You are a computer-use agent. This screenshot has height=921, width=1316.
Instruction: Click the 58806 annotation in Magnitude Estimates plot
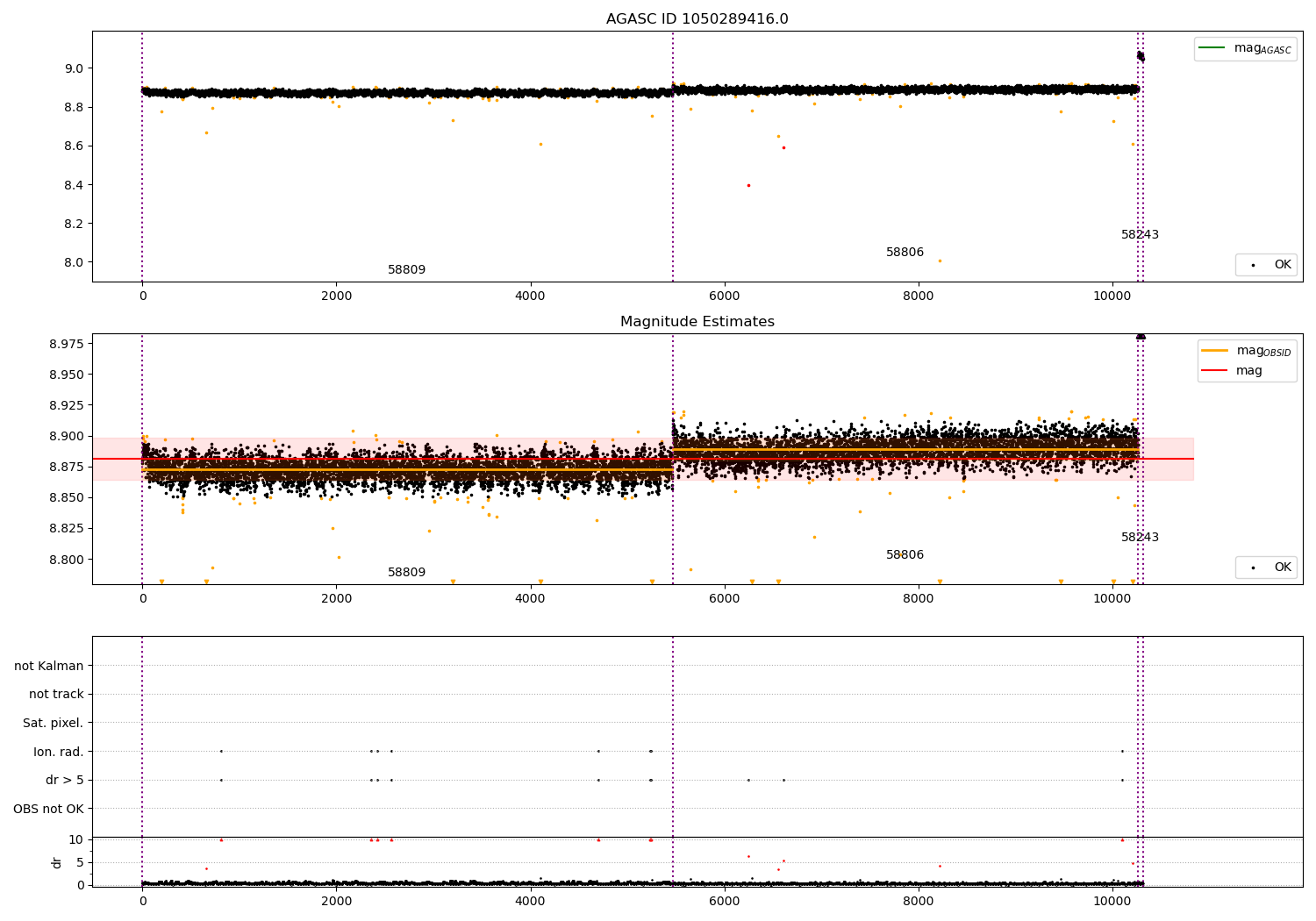pyautogui.click(x=905, y=555)
